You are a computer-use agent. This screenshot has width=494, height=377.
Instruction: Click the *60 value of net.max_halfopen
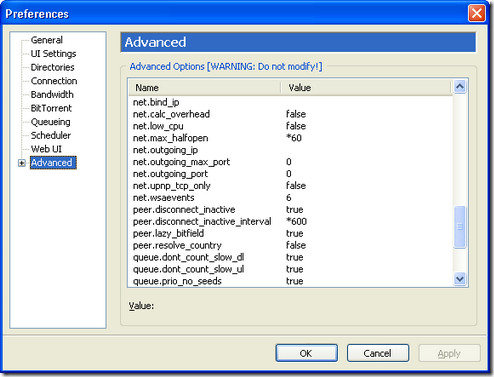pyautogui.click(x=294, y=138)
